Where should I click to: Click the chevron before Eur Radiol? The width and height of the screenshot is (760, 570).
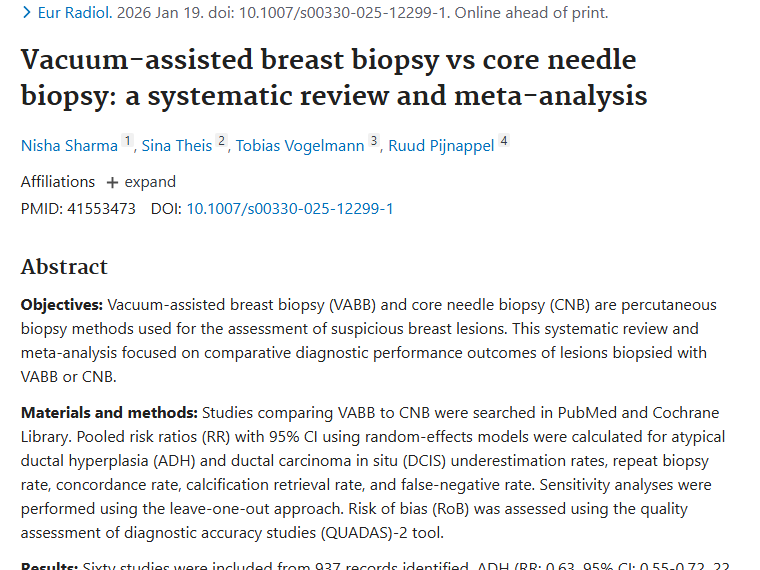pos(27,13)
